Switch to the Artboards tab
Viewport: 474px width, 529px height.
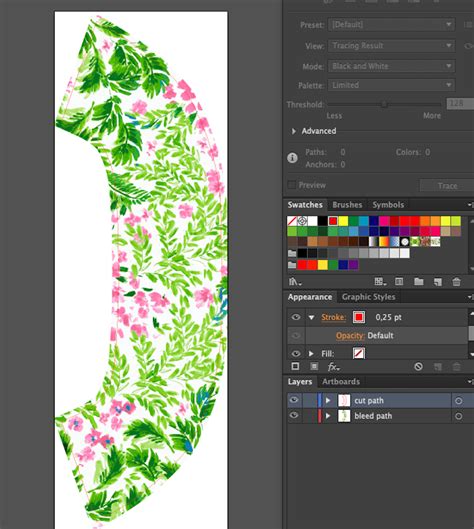(341, 382)
